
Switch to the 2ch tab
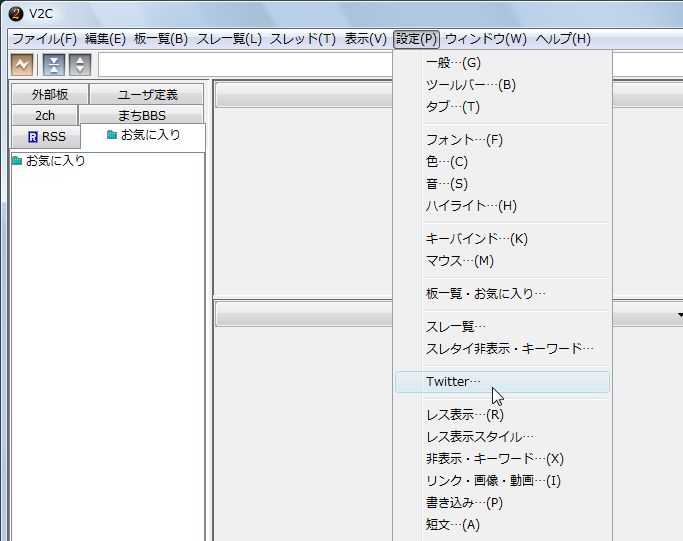(44, 115)
